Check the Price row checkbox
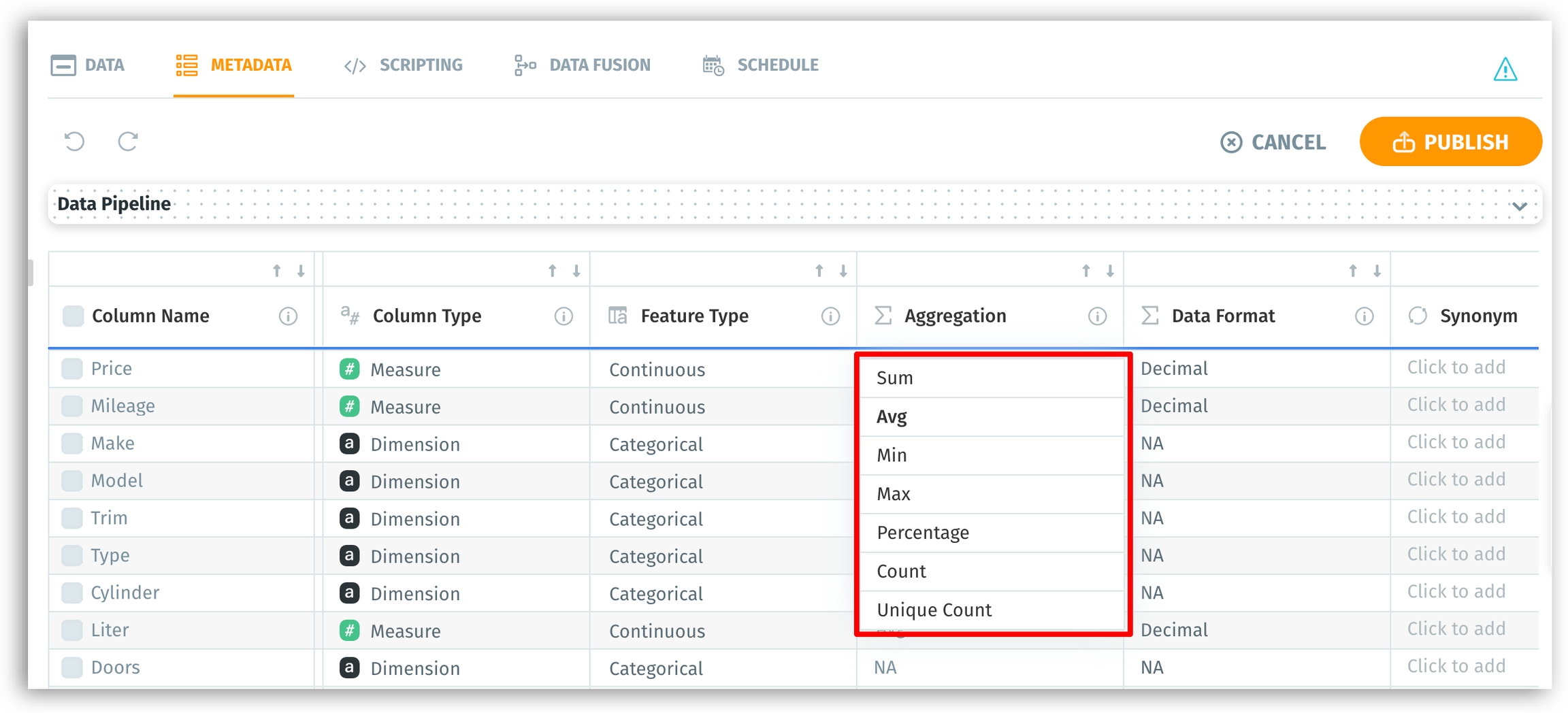 72,369
